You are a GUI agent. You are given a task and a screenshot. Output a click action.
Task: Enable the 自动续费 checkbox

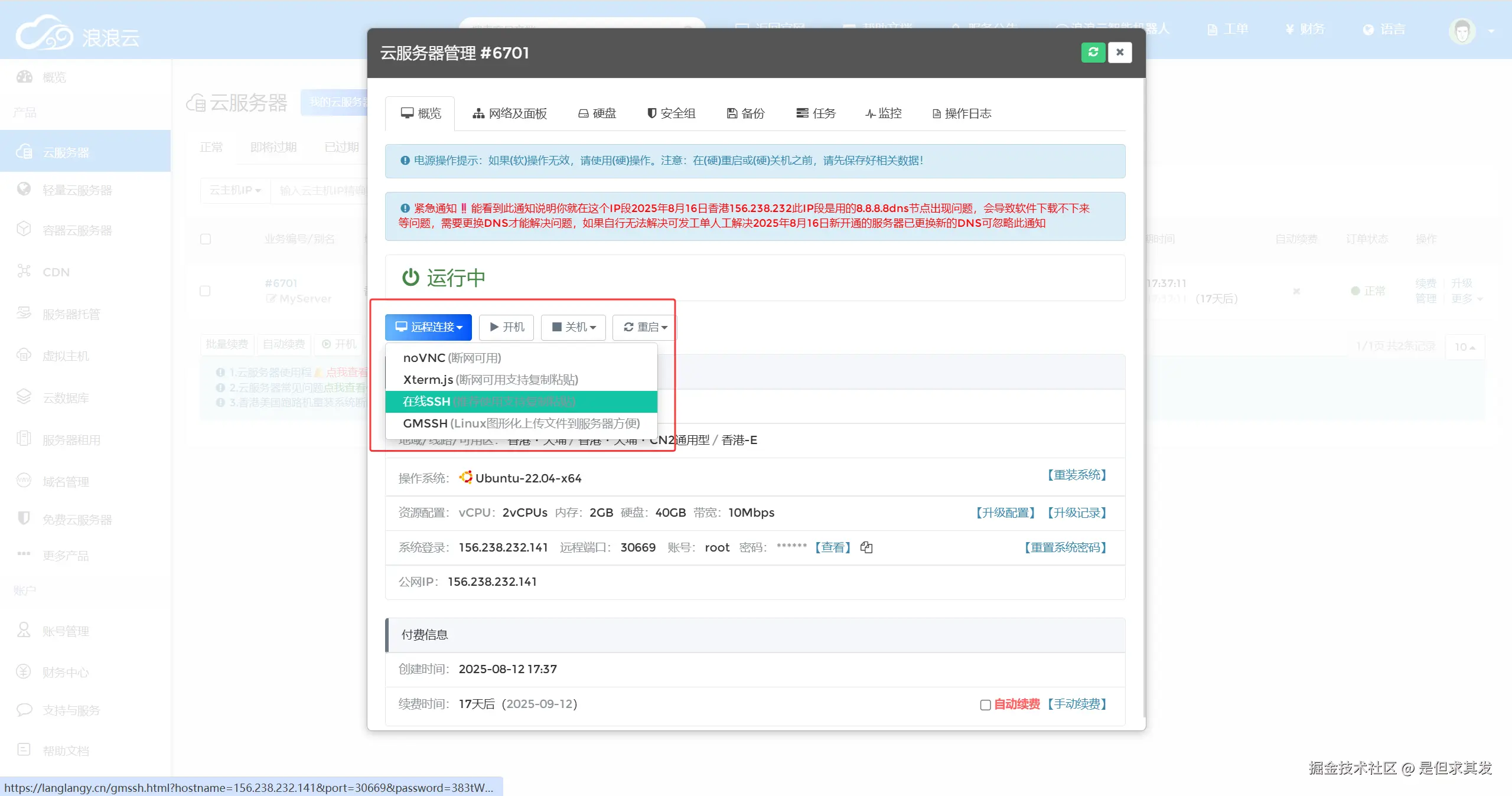[985, 704]
